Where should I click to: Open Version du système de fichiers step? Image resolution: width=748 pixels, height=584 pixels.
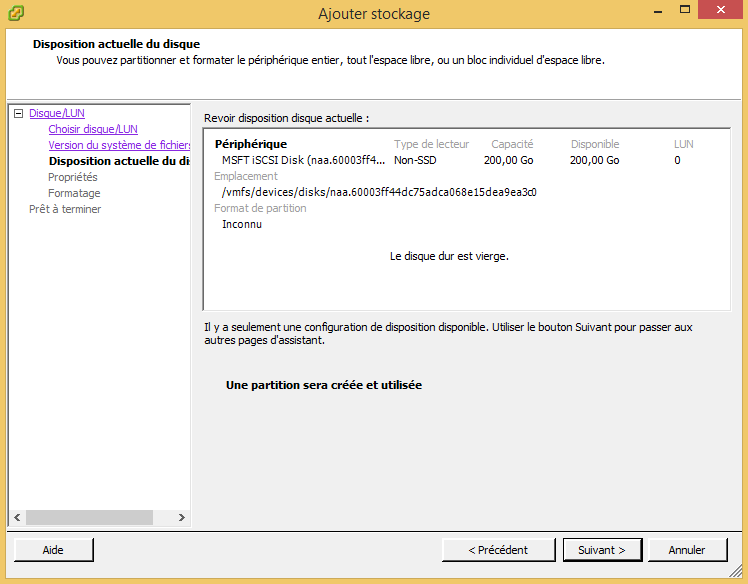[x=118, y=145]
